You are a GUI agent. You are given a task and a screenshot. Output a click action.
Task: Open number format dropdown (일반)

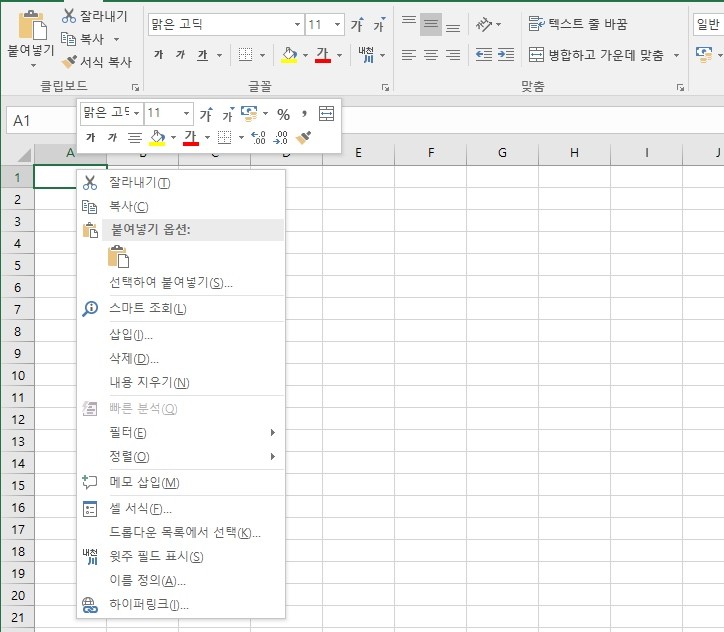[x=708, y=24]
